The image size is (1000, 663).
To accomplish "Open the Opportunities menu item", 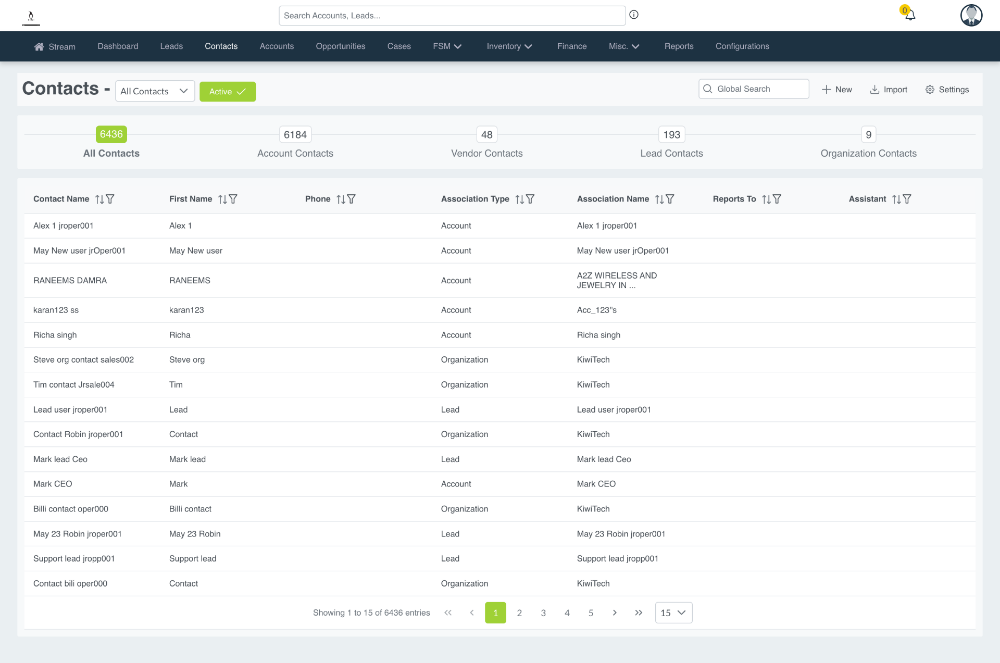I will (x=340, y=46).
